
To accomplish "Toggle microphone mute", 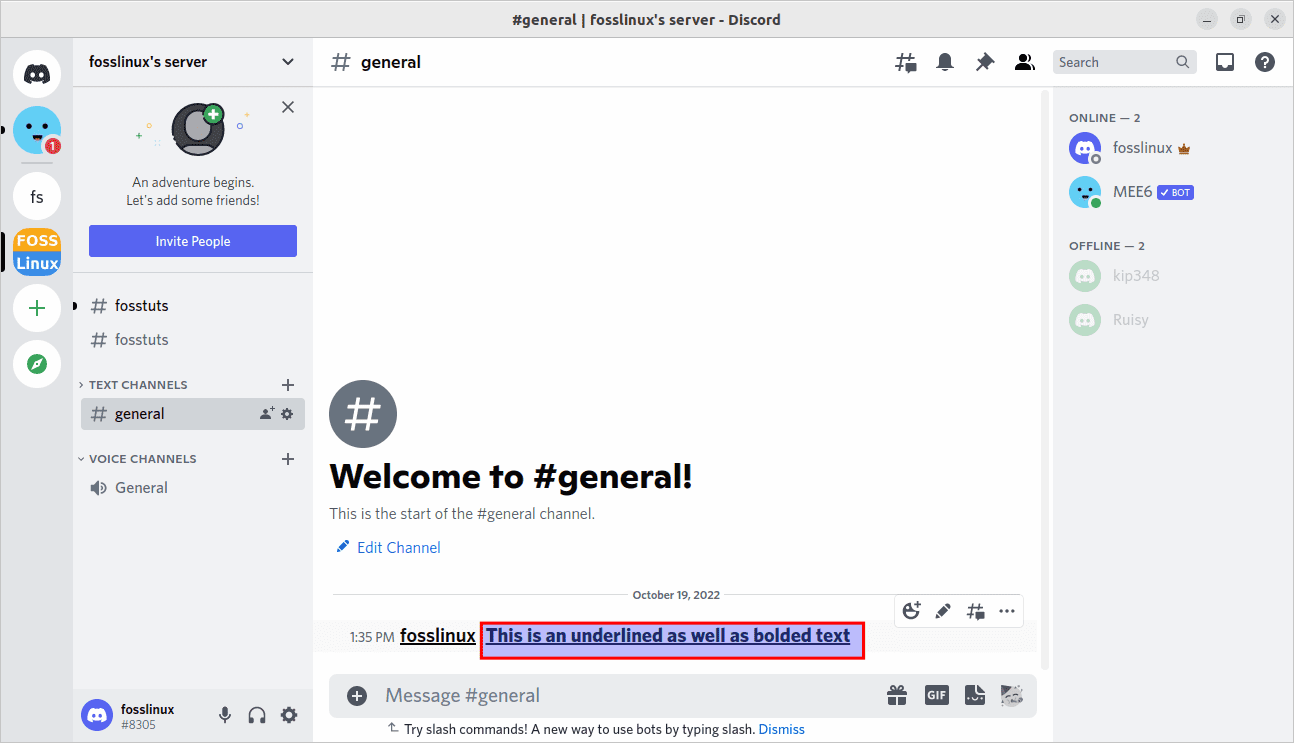I will (225, 715).
